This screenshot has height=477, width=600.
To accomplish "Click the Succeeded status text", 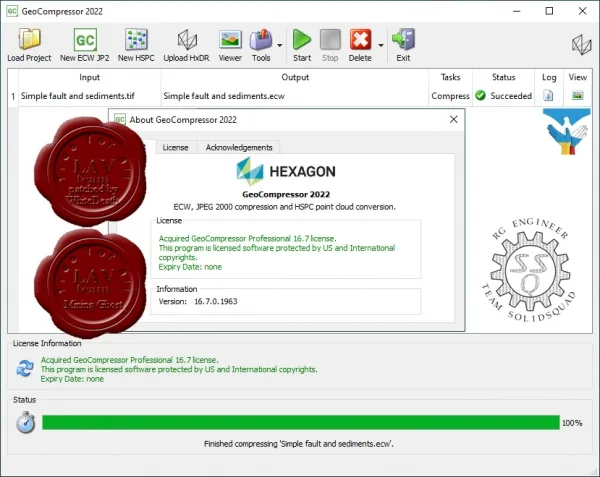I will point(511,96).
